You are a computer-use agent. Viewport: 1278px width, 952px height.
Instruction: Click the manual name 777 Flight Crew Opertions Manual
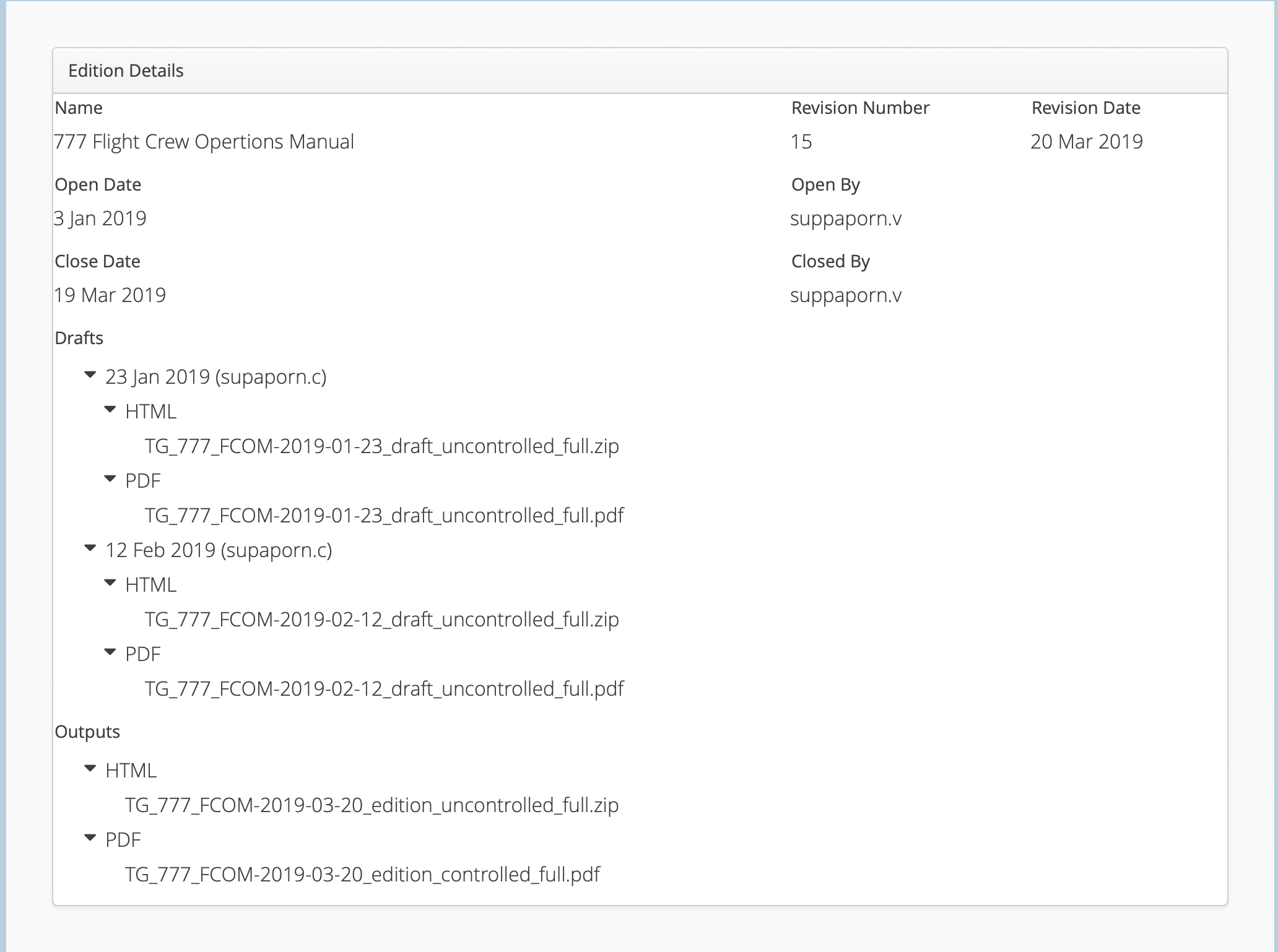coord(204,142)
